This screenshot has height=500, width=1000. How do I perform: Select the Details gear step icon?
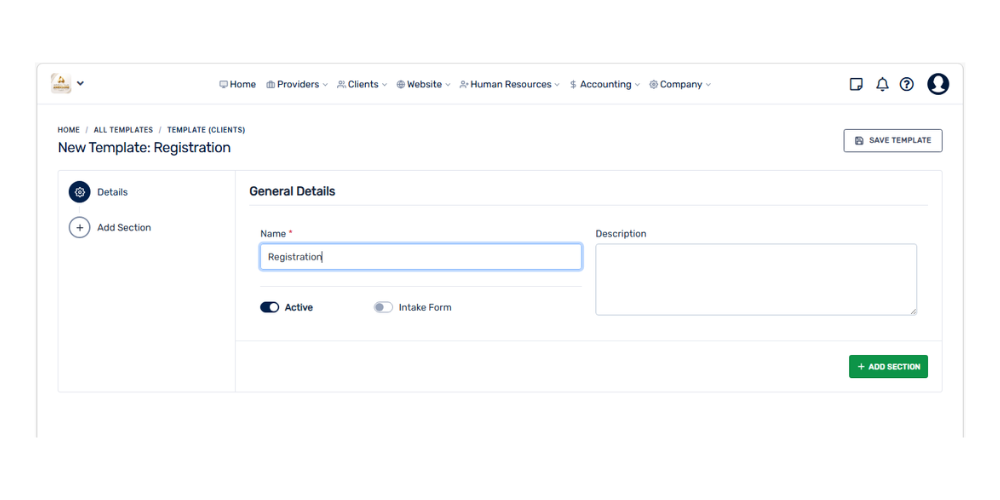pyautogui.click(x=80, y=192)
